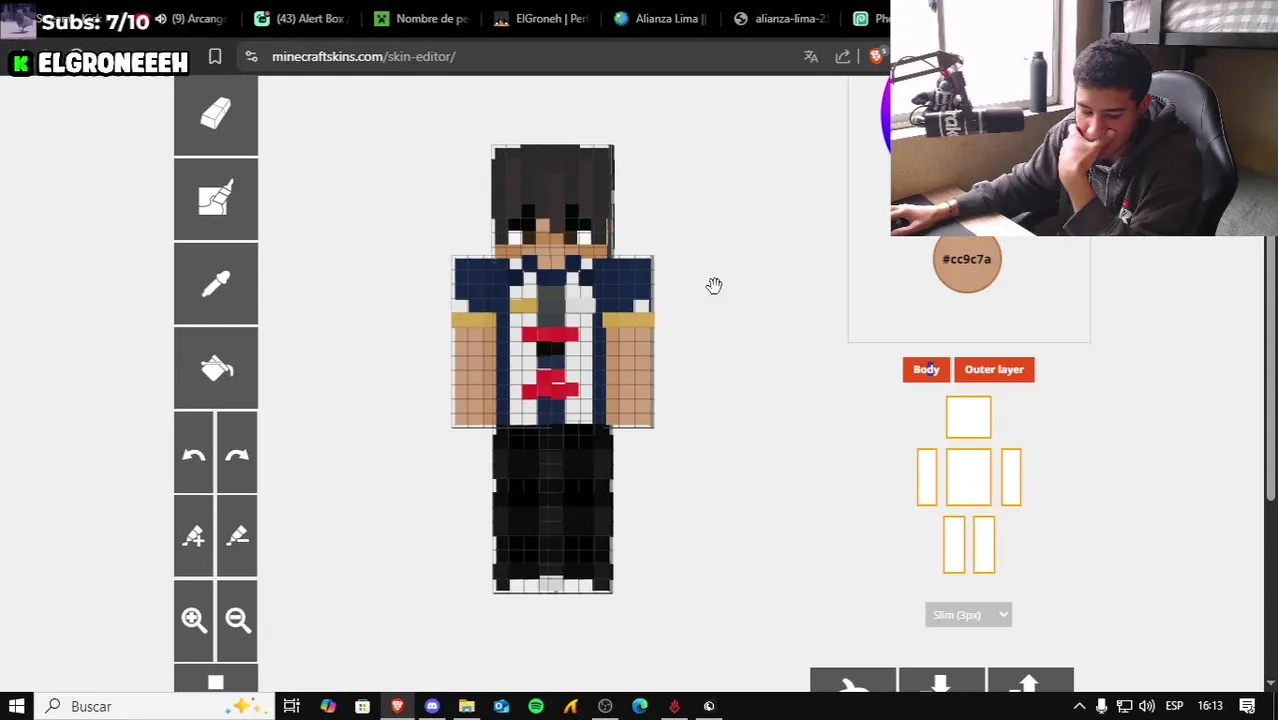Redo the last edit

237,454
